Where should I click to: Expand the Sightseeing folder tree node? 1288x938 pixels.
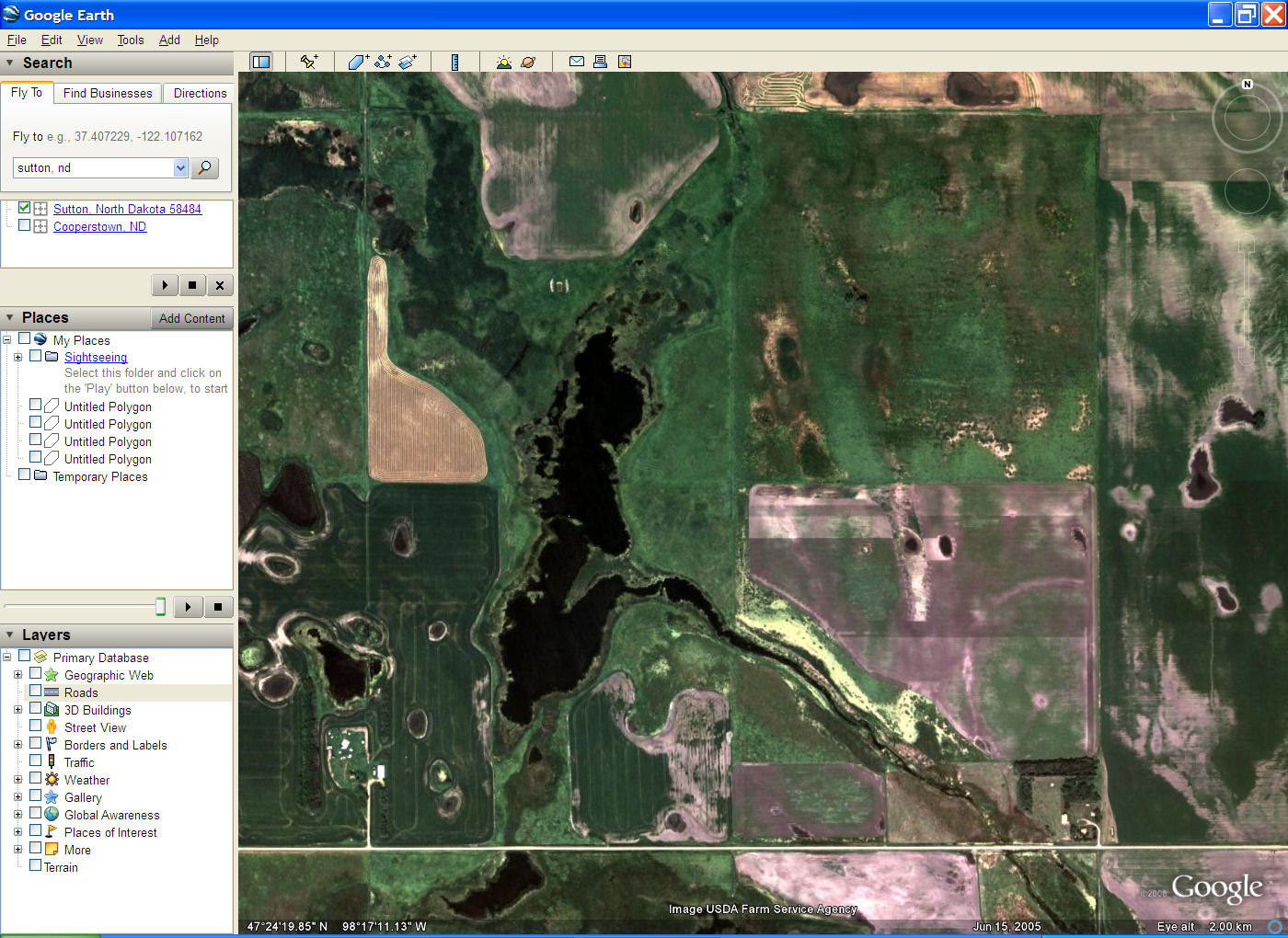click(x=17, y=357)
